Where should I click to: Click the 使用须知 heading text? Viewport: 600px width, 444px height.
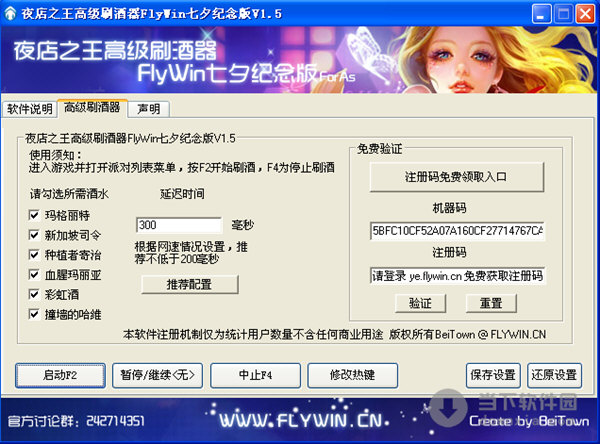(55, 155)
